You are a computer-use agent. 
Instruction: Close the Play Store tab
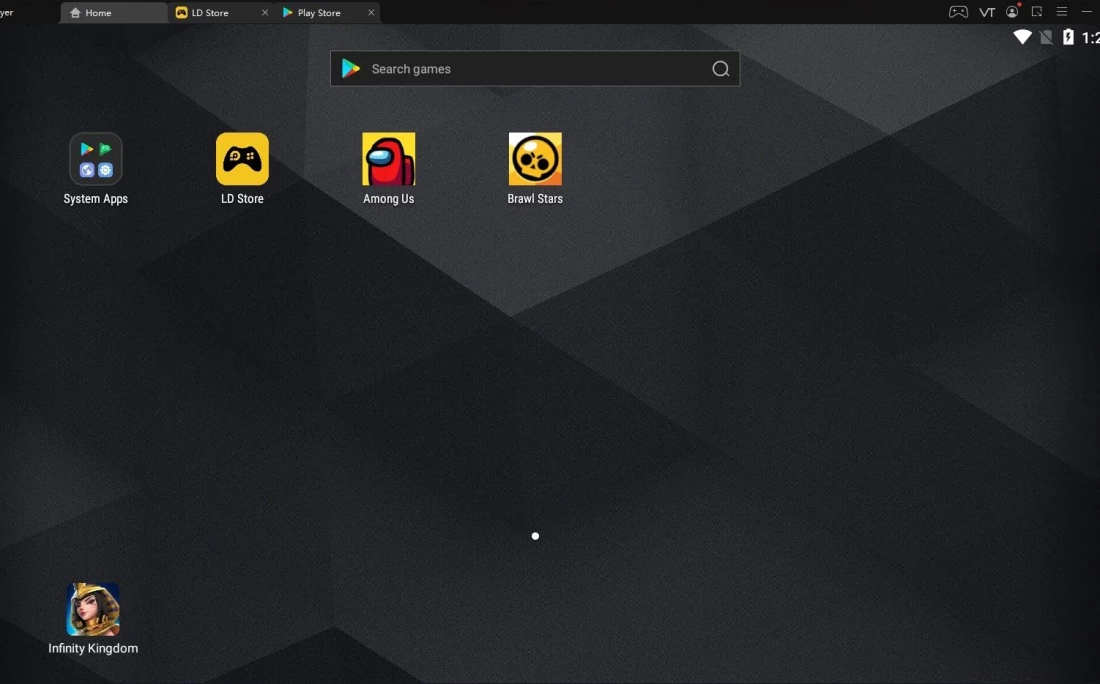372,13
